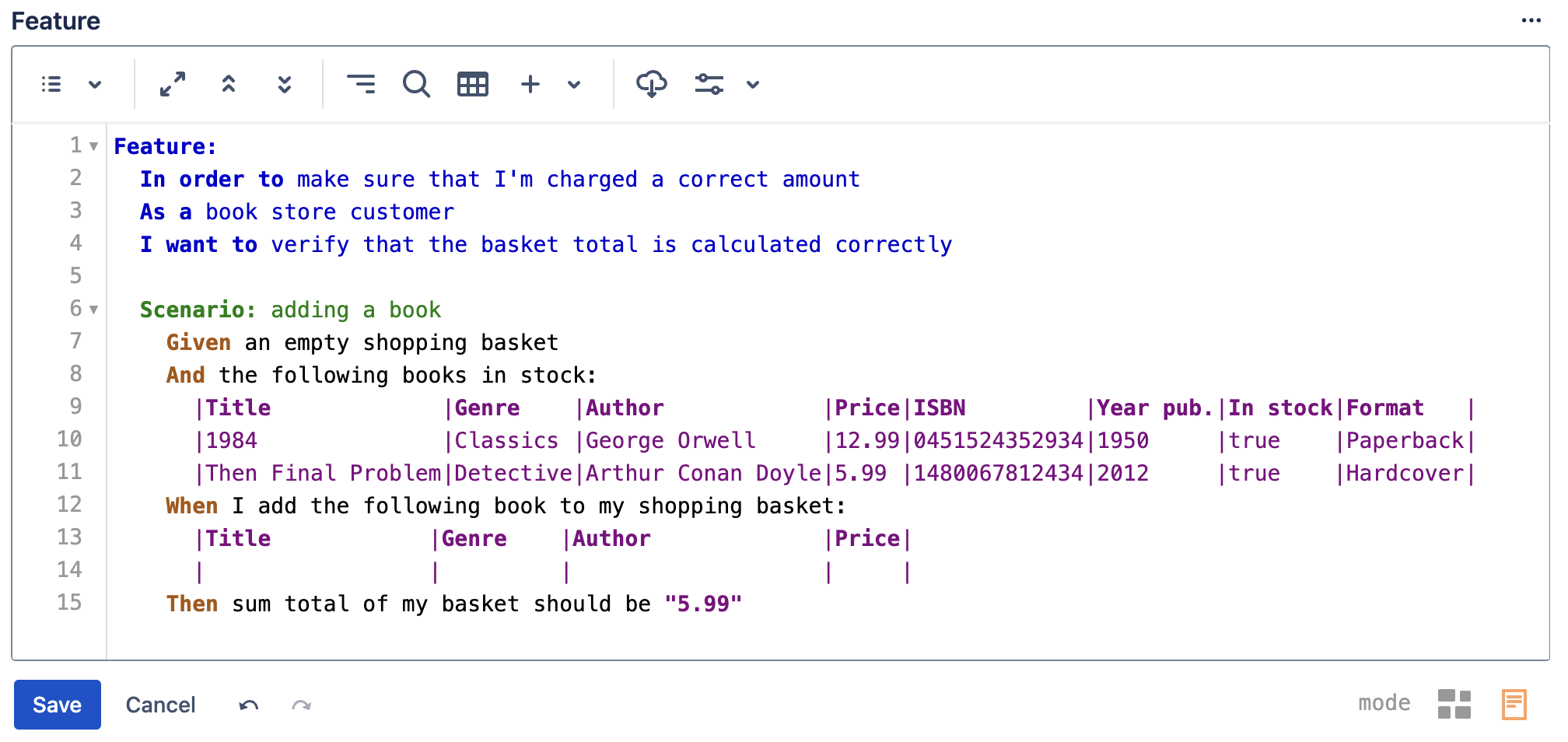Click 'Then' keyword on line 15
Screen dimensions: 1568x742
(192, 604)
